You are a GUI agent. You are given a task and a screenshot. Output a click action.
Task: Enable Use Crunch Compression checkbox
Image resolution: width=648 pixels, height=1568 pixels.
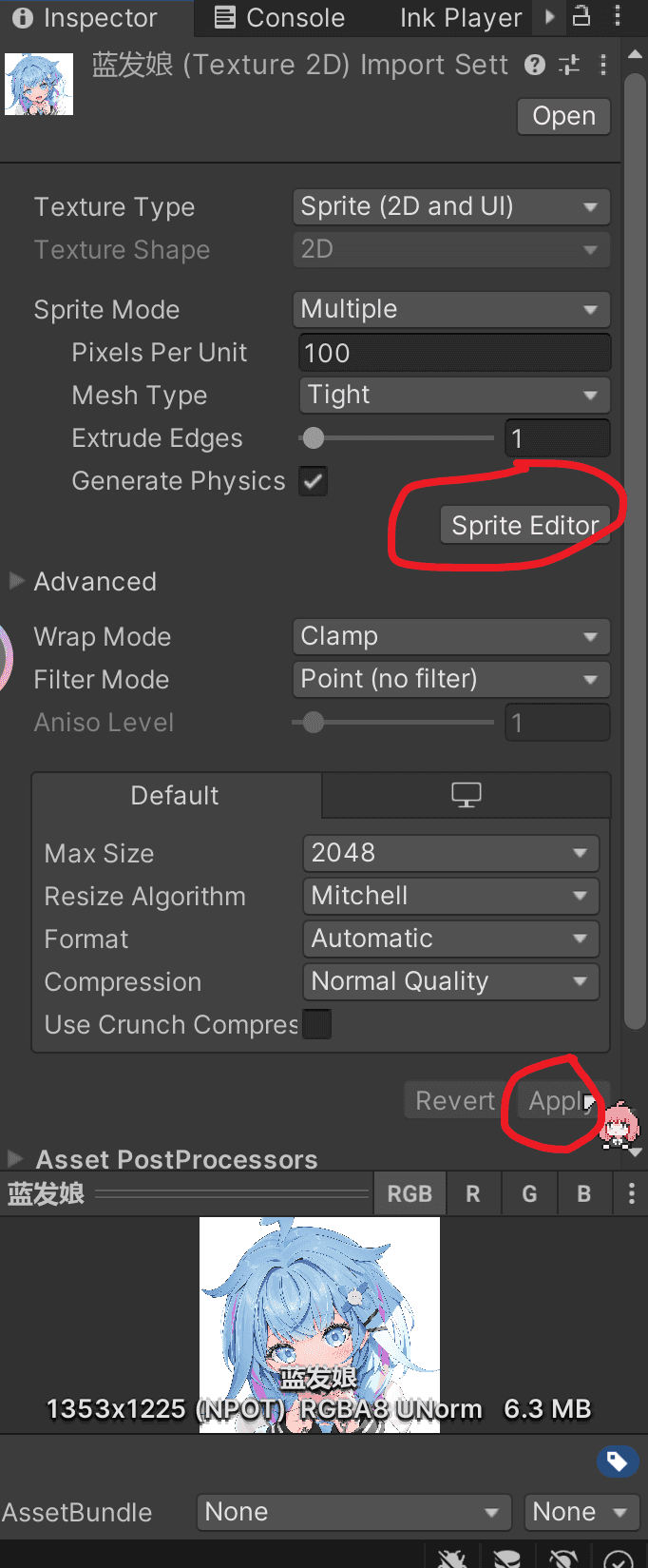point(316,1025)
